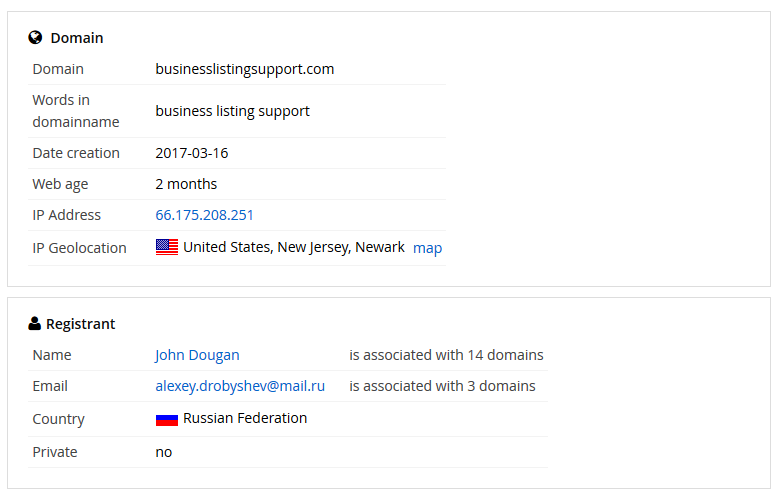Image resolution: width=779 pixels, height=497 pixels.
Task: Open the alexey.drobyshev@mail.ru email link
Action: [x=240, y=386]
